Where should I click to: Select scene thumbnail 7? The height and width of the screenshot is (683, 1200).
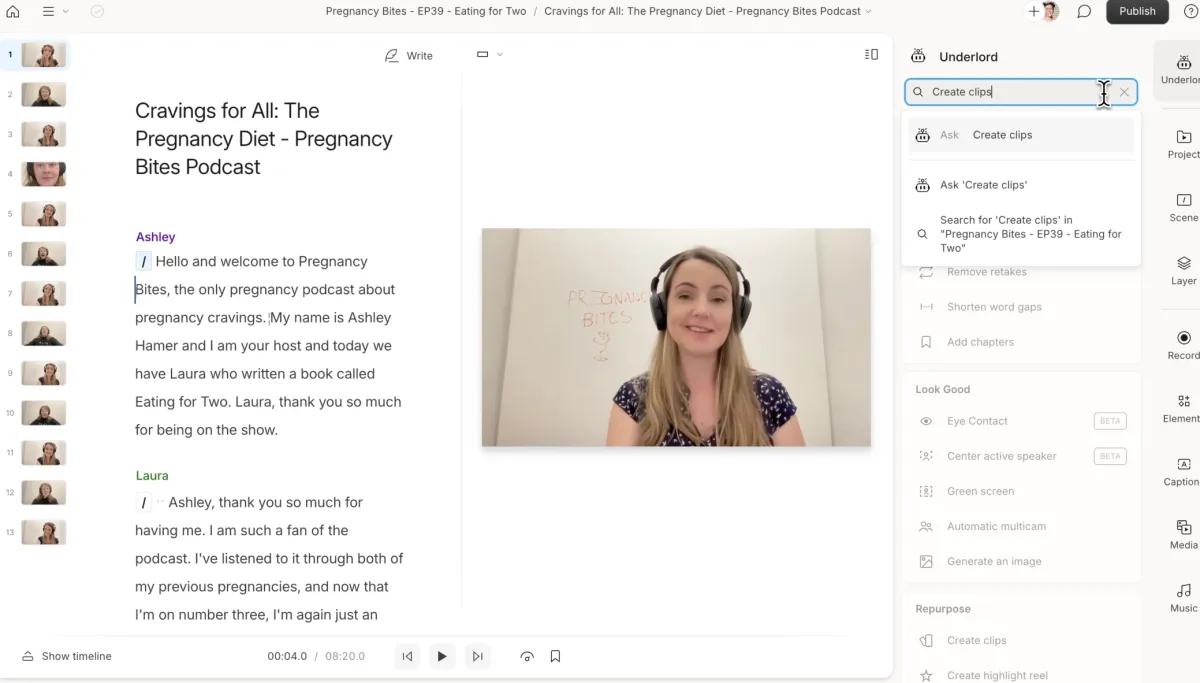(44, 294)
